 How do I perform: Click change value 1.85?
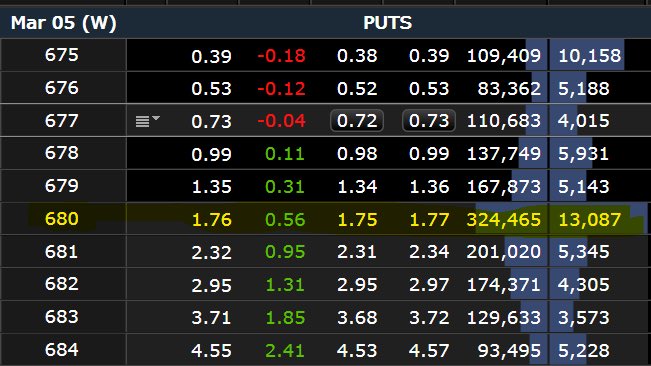coord(285,318)
